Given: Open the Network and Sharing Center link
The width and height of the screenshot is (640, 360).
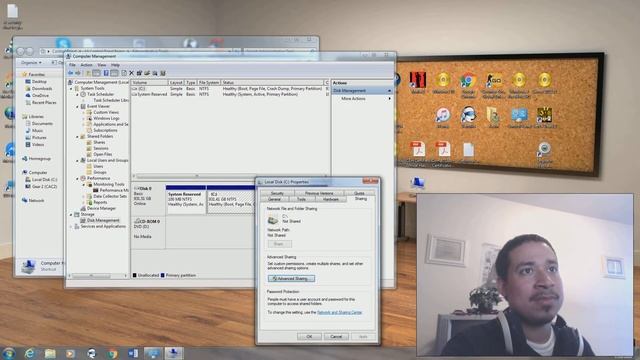Looking at the screenshot, I should coord(340,312).
